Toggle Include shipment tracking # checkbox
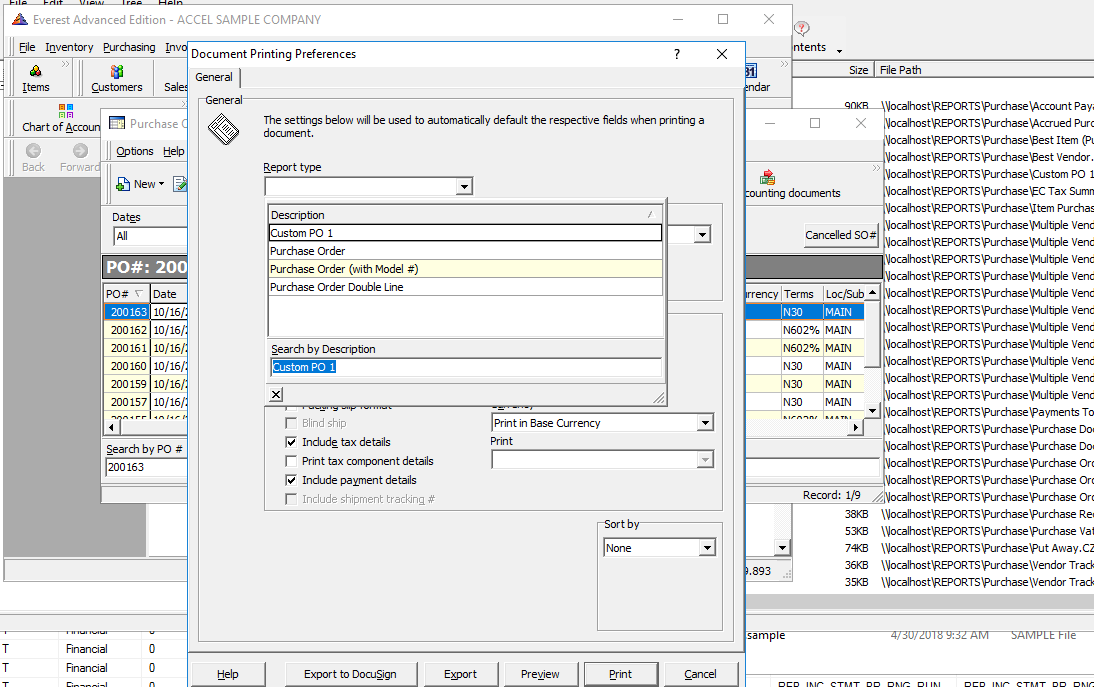1094x687 pixels. point(291,499)
